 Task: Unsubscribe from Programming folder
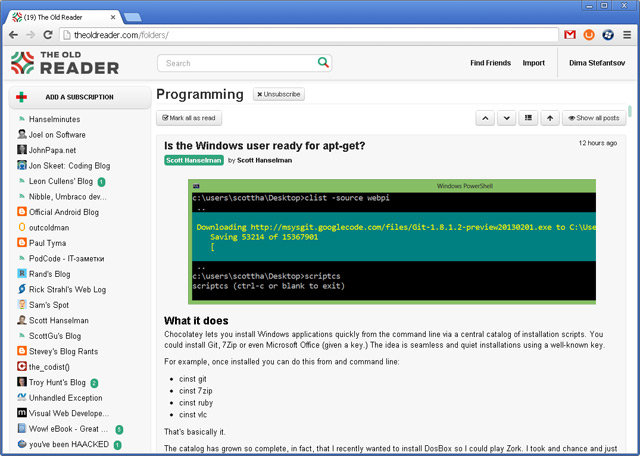[x=278, y=94]
